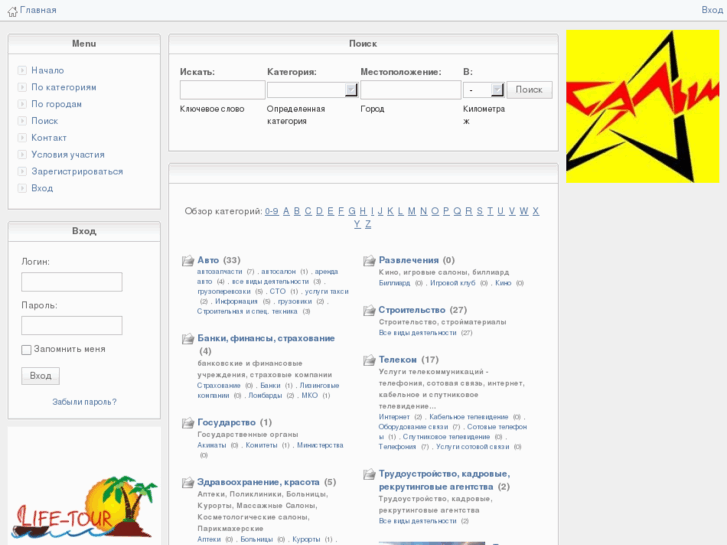Click the Главная link in top bar
Viewport: 727px width, 545px height.
[x=38, y=10]
